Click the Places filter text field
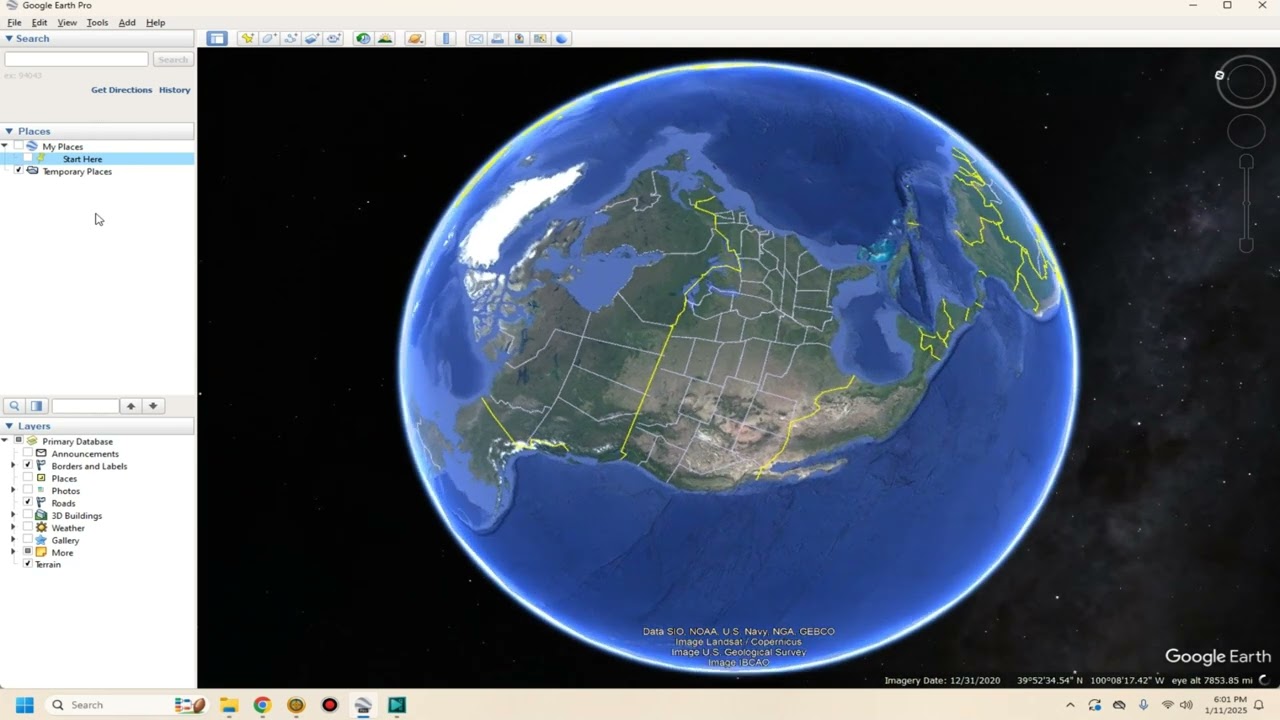1280x720 pixels. pos(85,406)
